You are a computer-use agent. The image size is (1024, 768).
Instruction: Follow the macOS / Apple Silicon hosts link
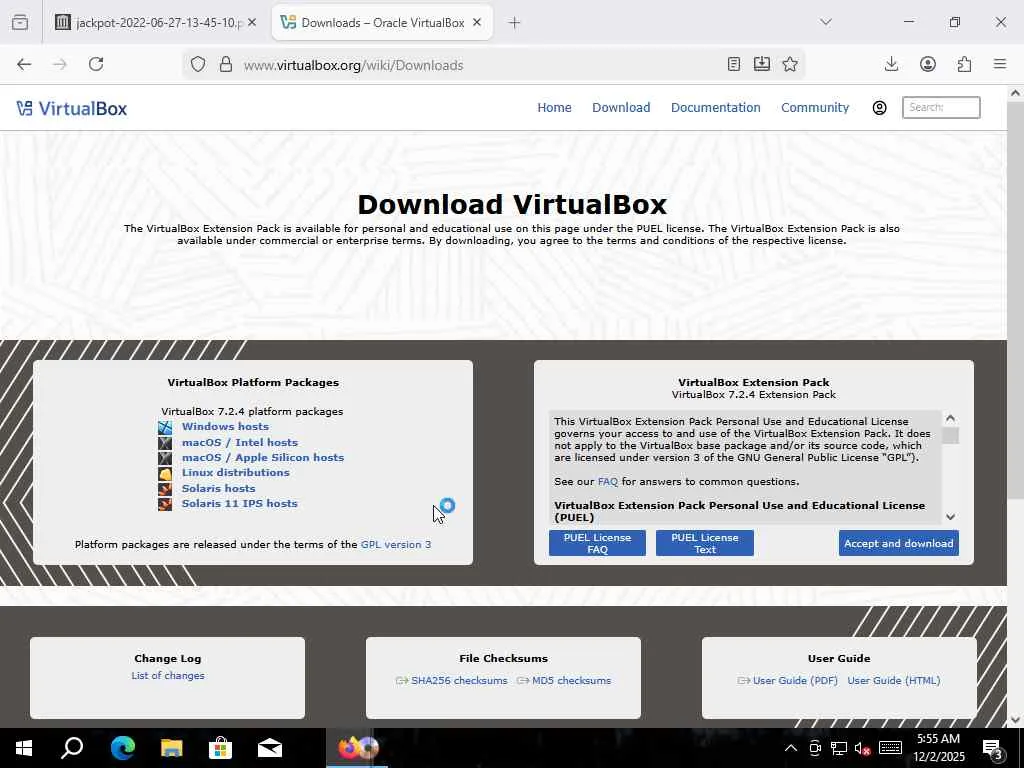263,458
